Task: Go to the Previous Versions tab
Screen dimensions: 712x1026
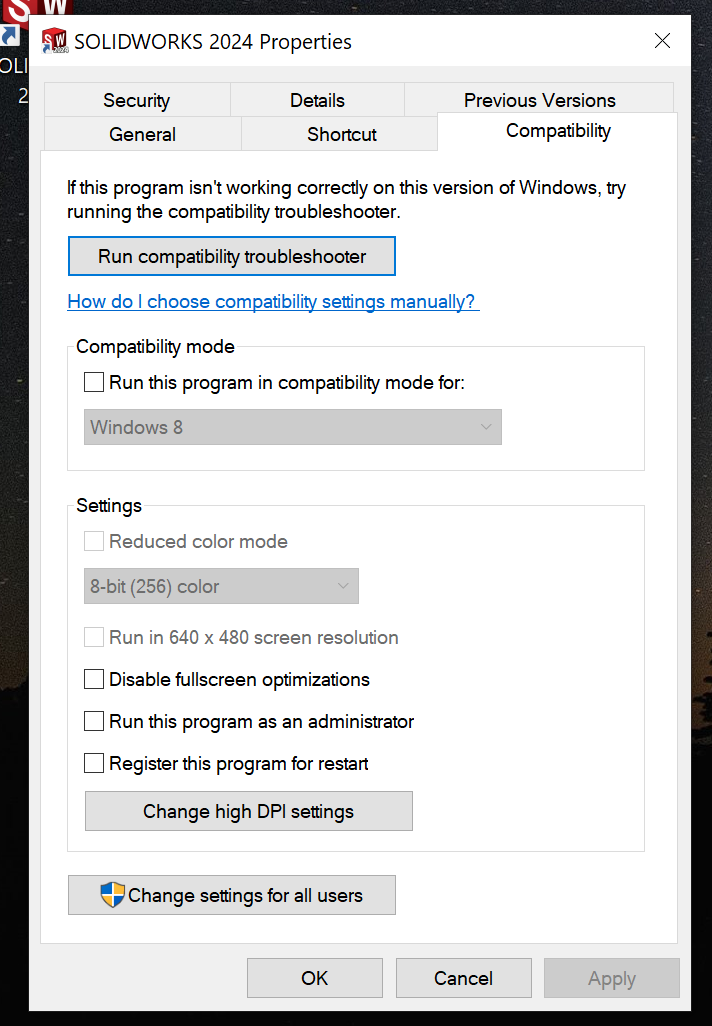Action: [x=539, y=100]
